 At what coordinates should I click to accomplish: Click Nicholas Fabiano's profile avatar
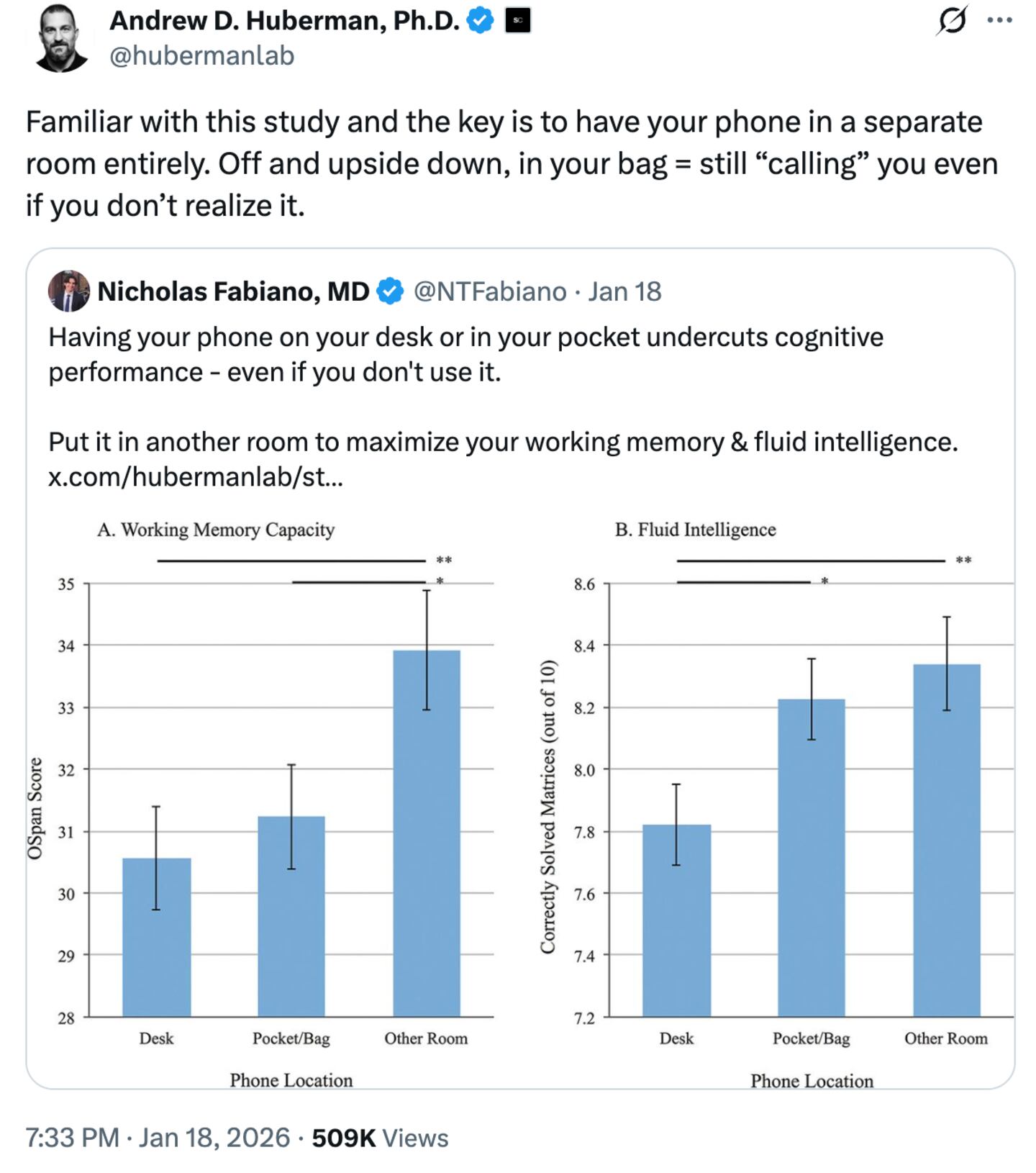point(68,291)
